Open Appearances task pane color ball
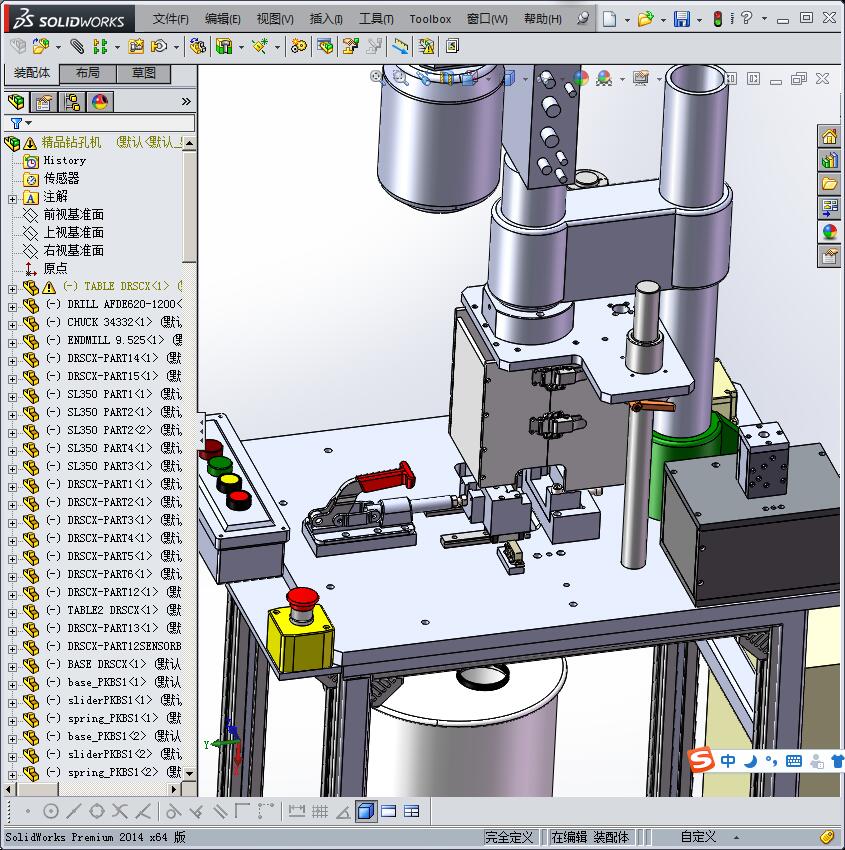This screenshot has width=845, height=850. pyautogui.click(x=829, y=231)
